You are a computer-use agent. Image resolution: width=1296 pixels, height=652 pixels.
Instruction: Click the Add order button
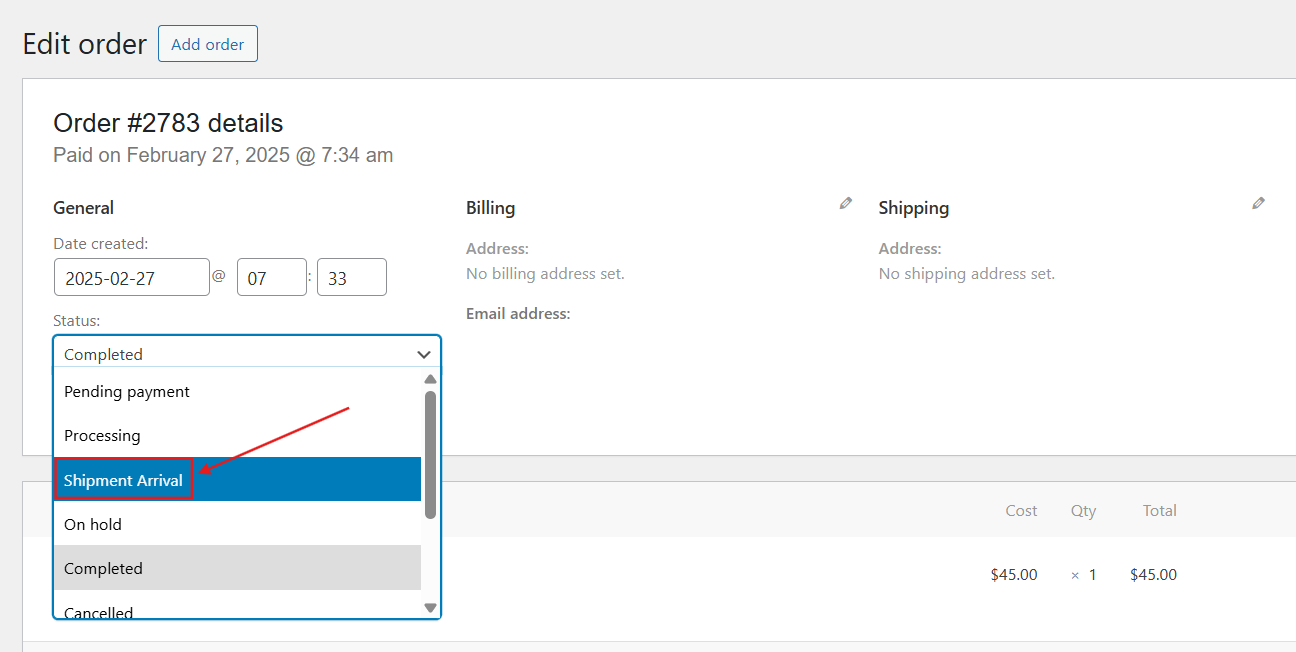point(208,44)
